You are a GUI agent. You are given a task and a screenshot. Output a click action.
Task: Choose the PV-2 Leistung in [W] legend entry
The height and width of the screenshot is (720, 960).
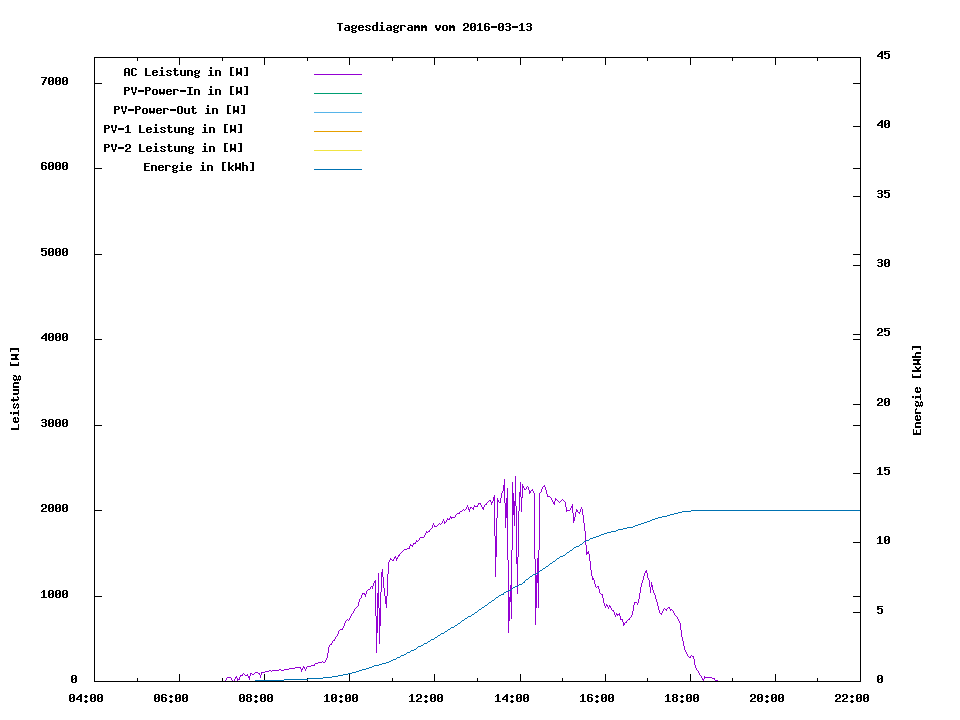coord(173,148)
